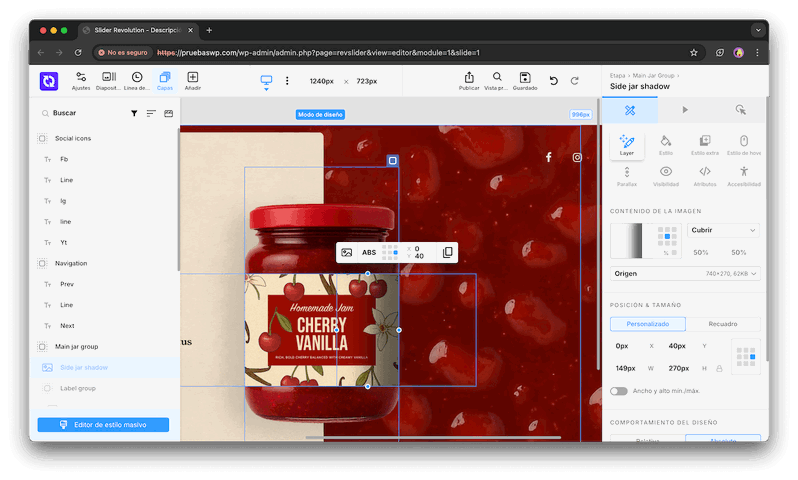Click Editor de estilo masivo button
Image resolution: width=798 pixels, height=480 pixels.
[103, 425]
